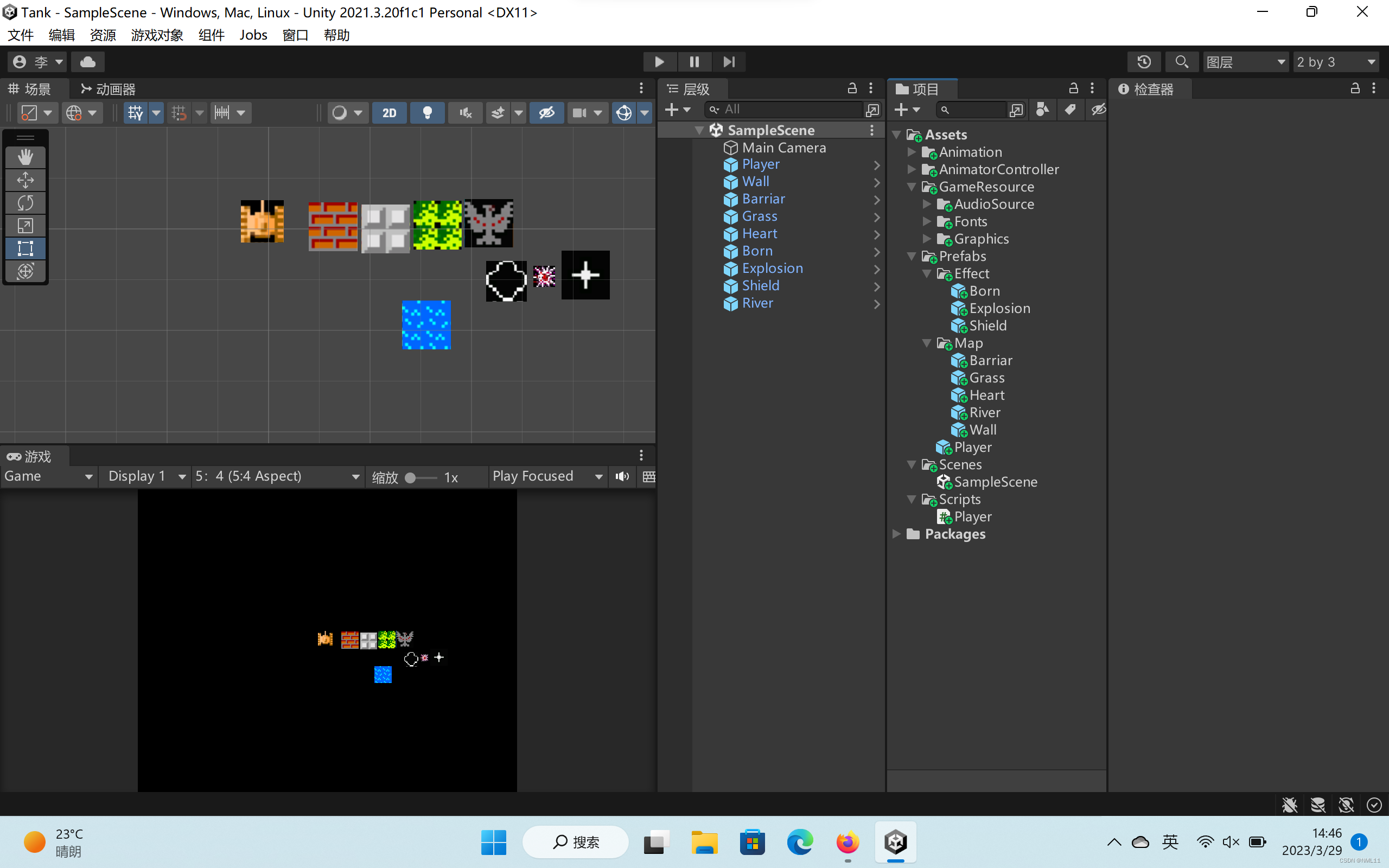
Task: Open the global search magnifier
Action: tap(1181, 61)
